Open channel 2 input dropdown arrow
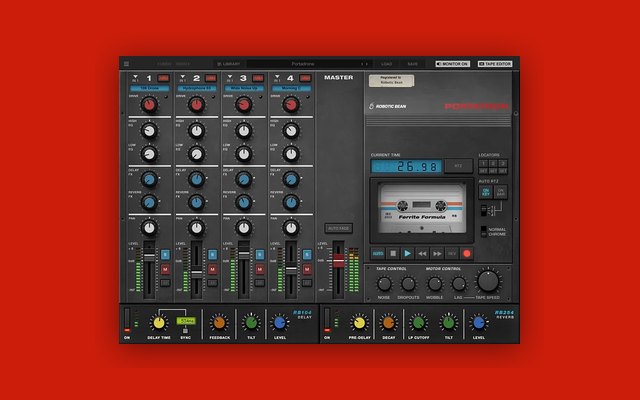The image size is (640, 400). pos(182,77)
